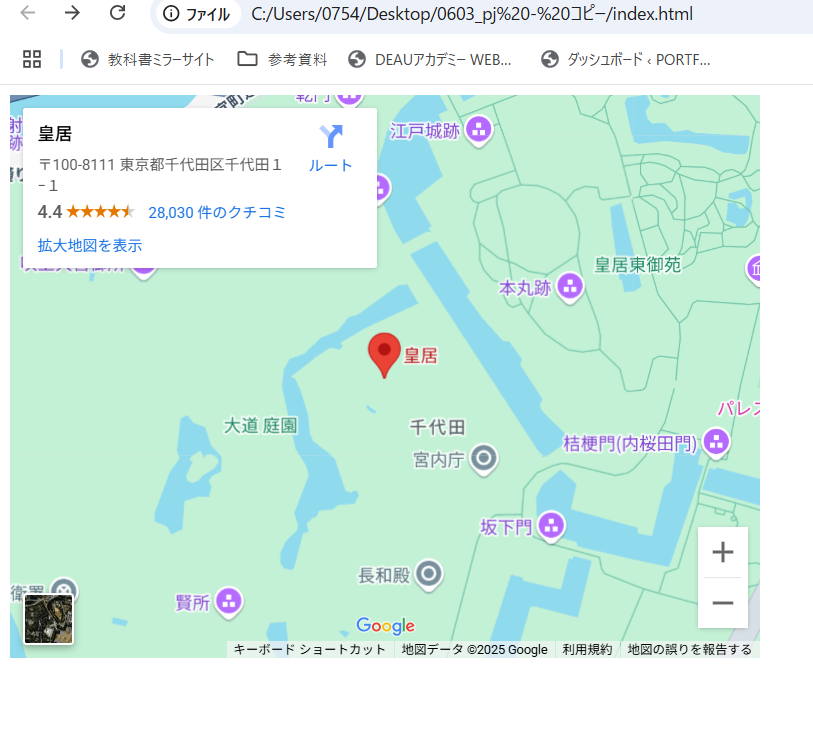
Task: Zoom out with the minus button
Action: [x=722, y=603]
